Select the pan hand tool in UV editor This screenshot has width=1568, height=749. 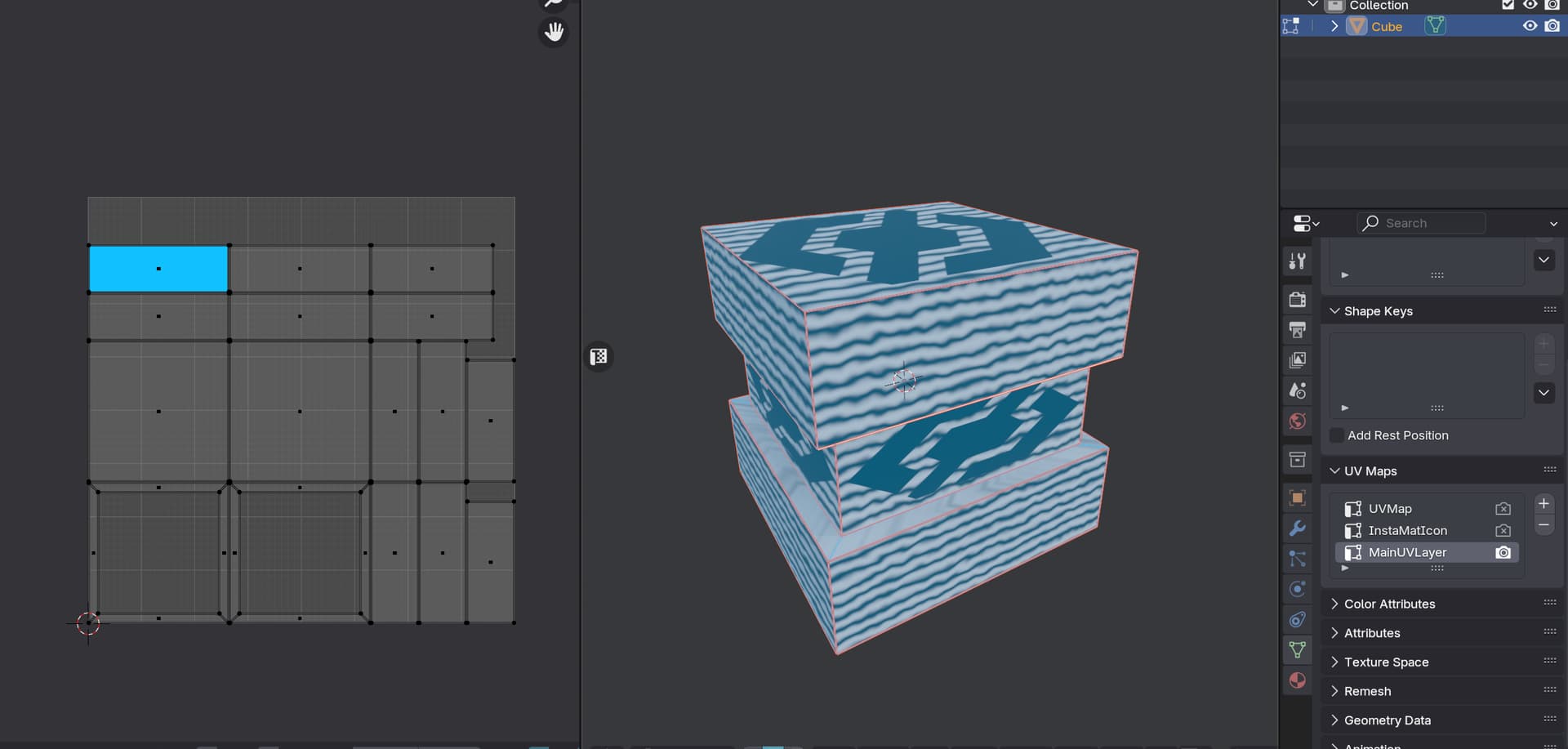pos(554,32)
